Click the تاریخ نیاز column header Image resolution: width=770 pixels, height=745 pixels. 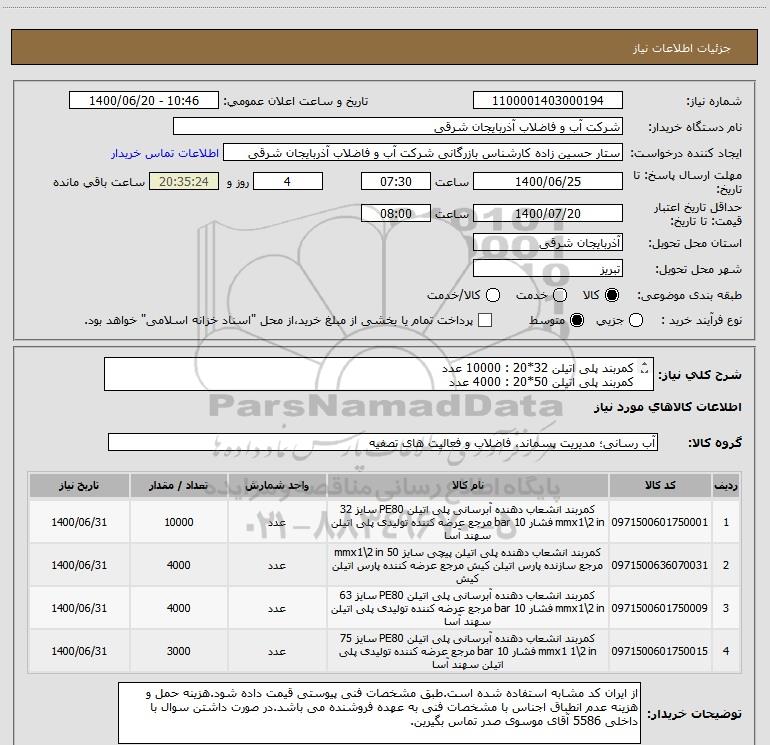pyautogui.click(x=79, y=485)
